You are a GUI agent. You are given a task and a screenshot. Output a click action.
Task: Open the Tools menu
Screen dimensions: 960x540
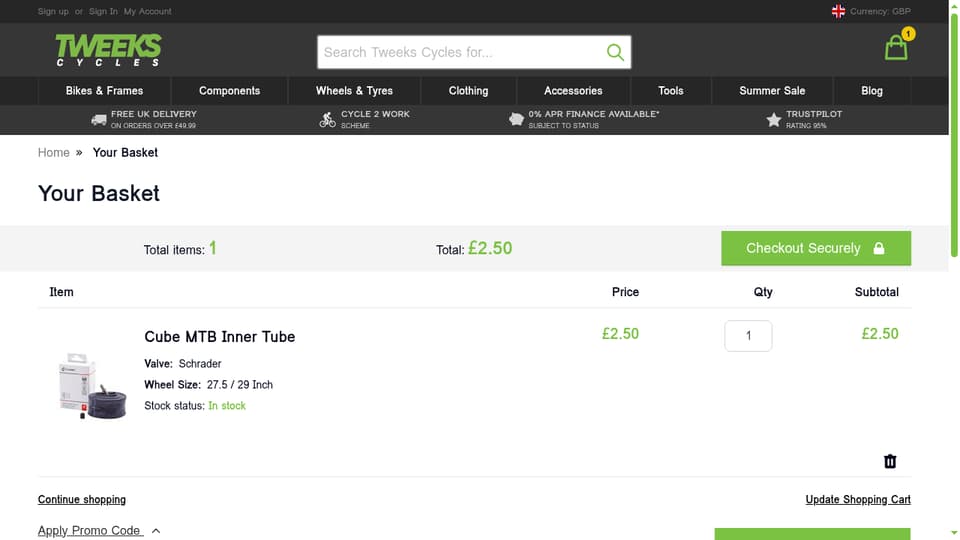point(670,91)
